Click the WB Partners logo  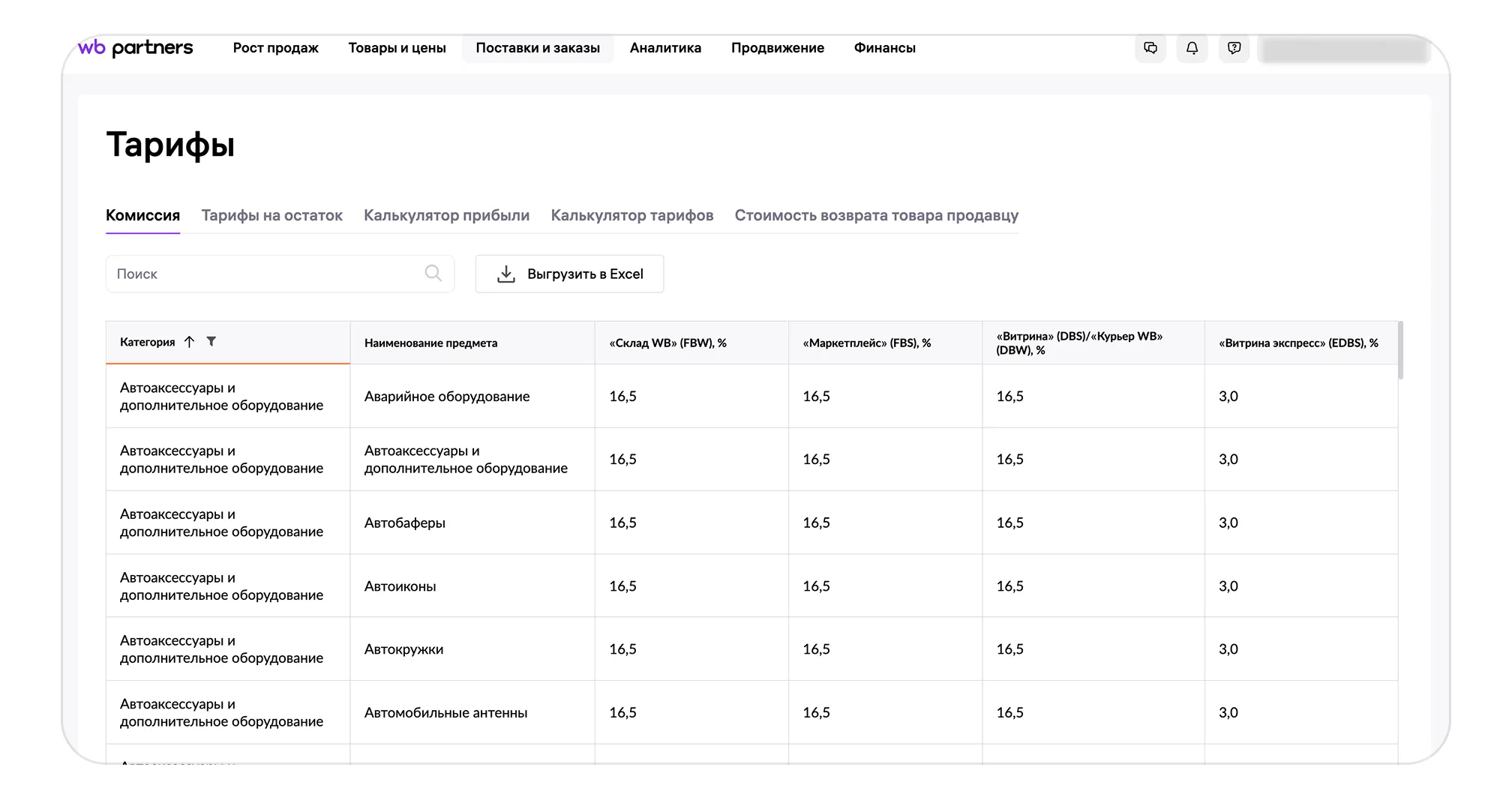click(136, 48)
